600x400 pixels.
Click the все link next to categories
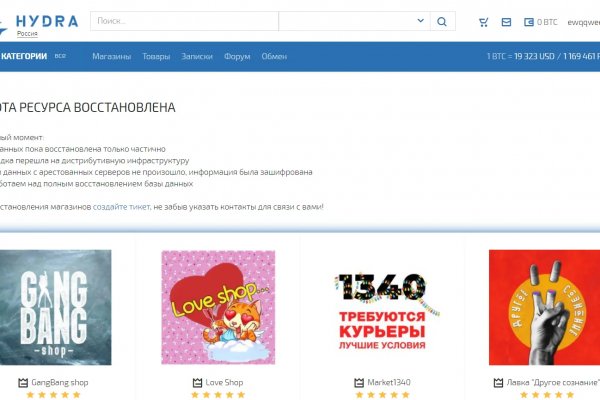tap(60, 56)
